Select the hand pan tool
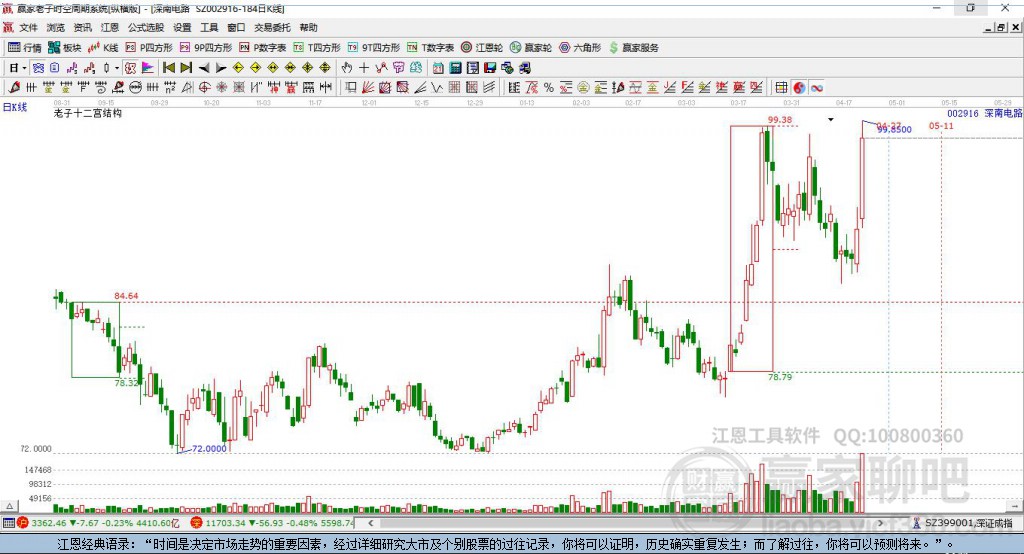 click(x=347, y=68)
